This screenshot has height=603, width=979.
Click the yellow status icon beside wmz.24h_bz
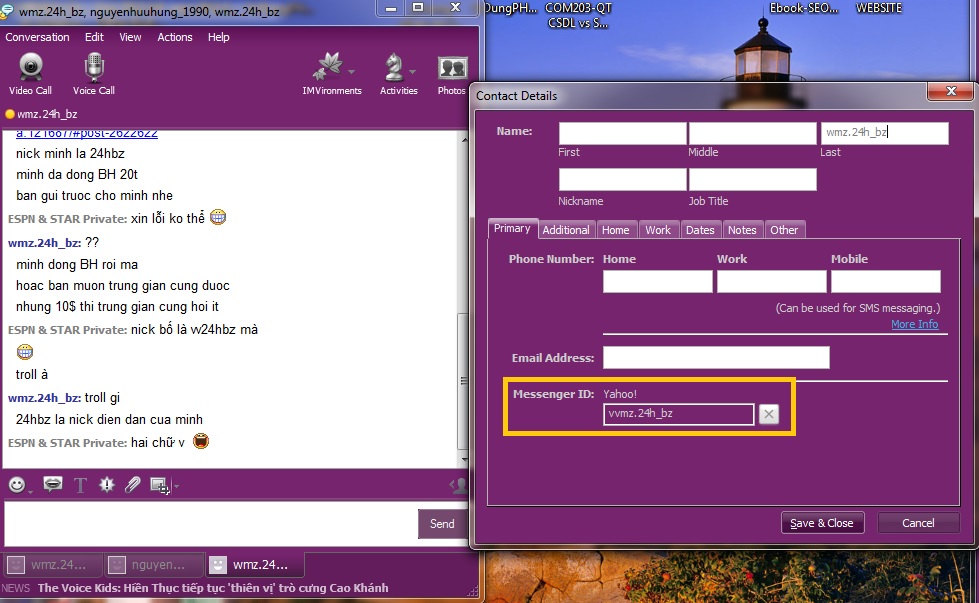click(9, 114)
